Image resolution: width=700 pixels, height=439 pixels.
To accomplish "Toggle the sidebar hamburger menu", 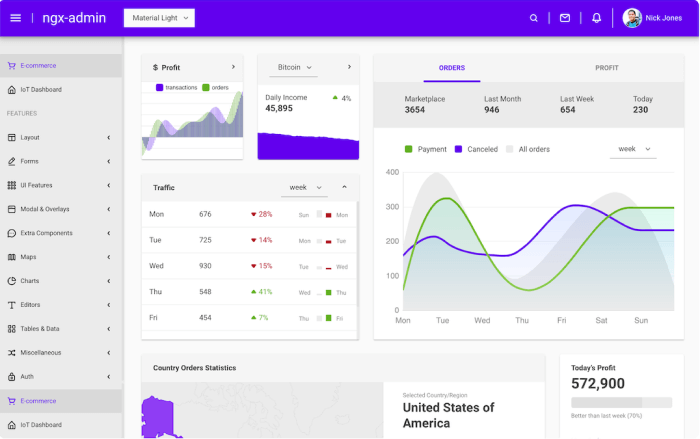I will coord(16,18).
